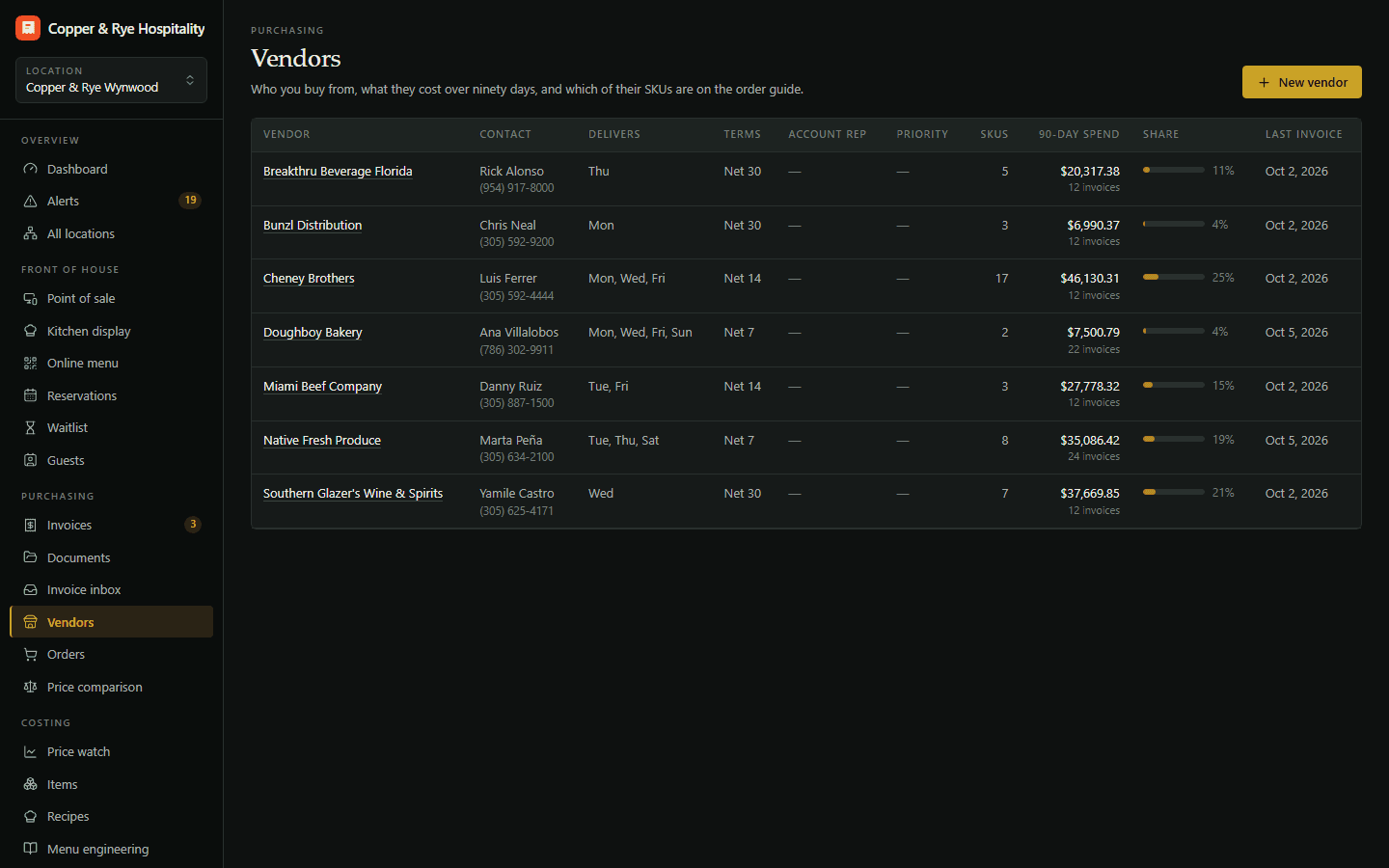Click the Alerts count badge 19
1389x868 pixels.
pyautogui.click(x=190, y=201)
